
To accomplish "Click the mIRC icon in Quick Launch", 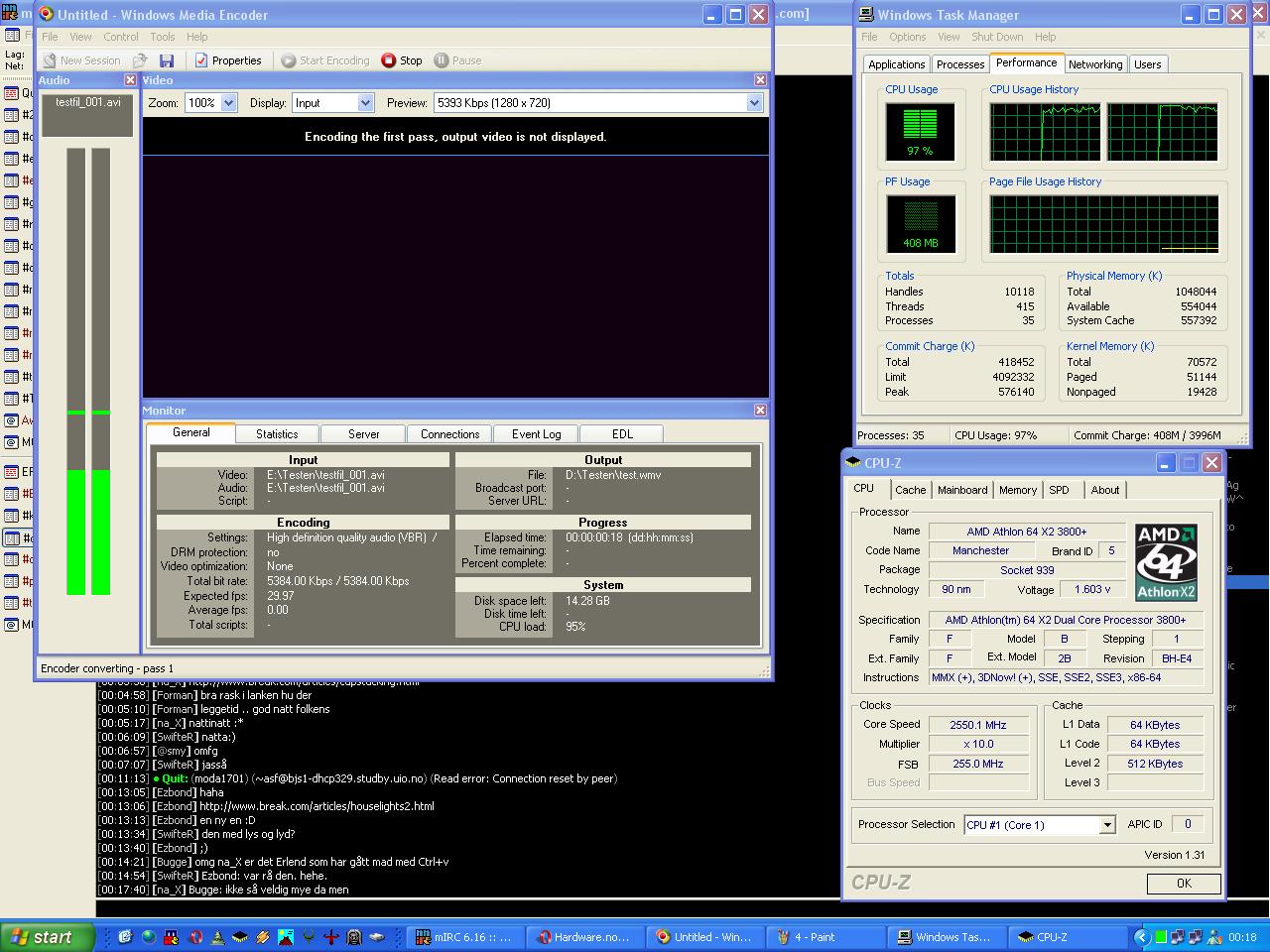I will pyautogui.click(x=173, y=936).
